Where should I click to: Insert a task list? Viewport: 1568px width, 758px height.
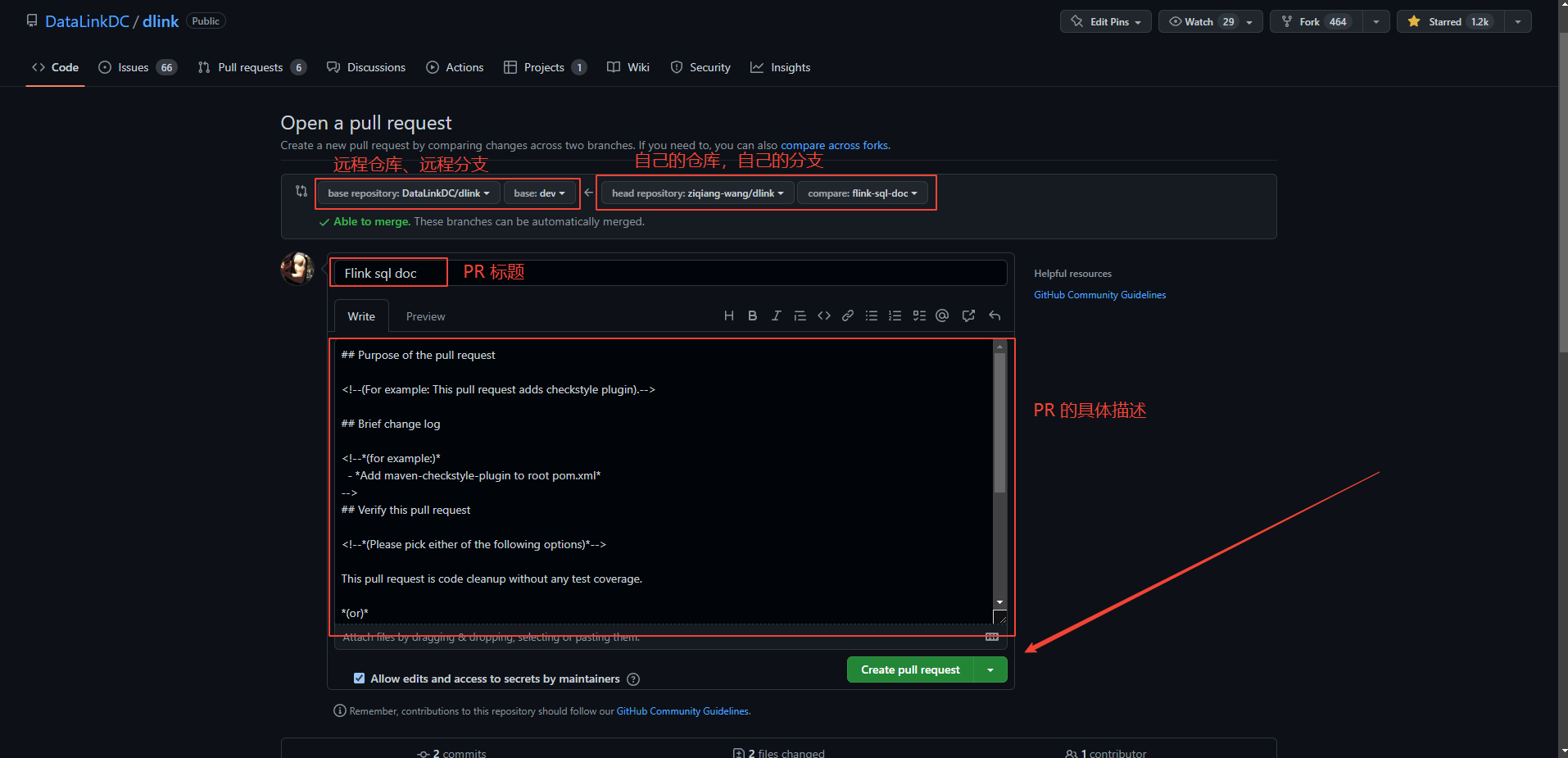point(919,316)
